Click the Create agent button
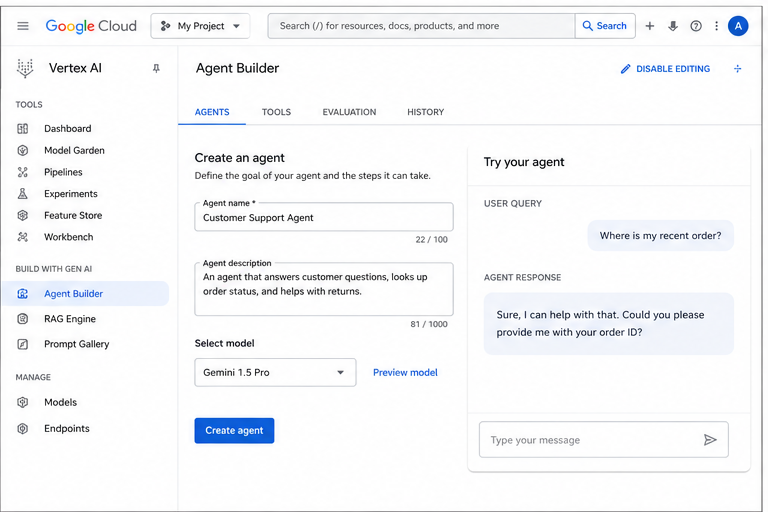The height and width of the screenshot is (512, 768). [234, 431]
